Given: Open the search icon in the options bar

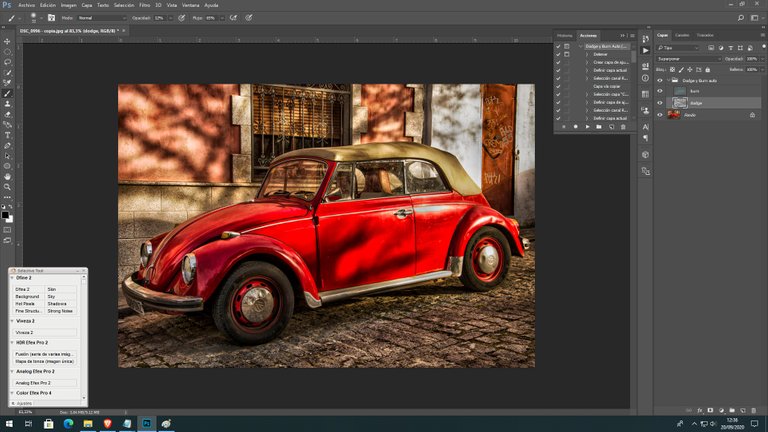Looking at the screenshot, I should [741, 18].
